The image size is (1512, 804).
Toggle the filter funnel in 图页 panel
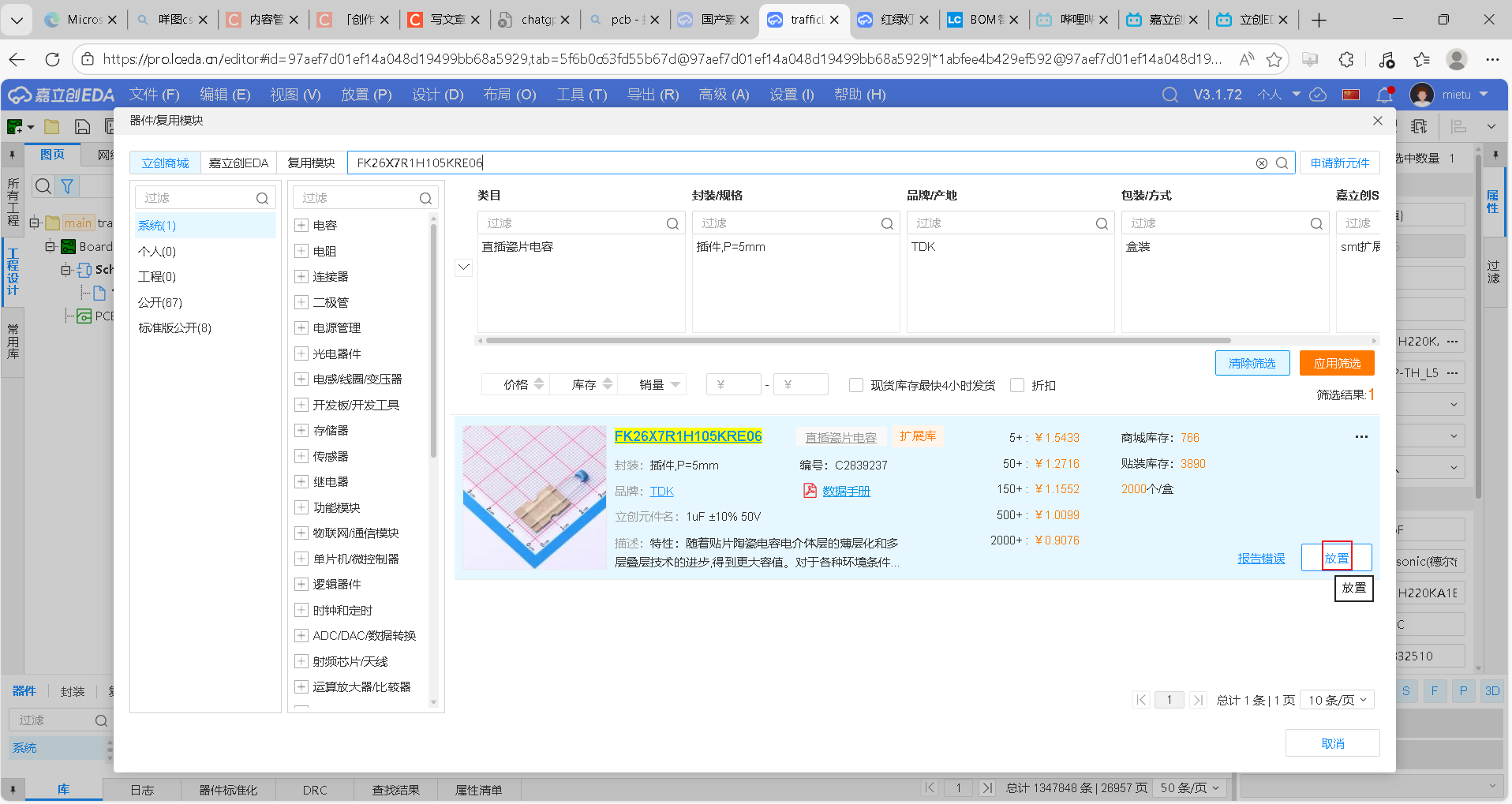(x=66, y=186)
